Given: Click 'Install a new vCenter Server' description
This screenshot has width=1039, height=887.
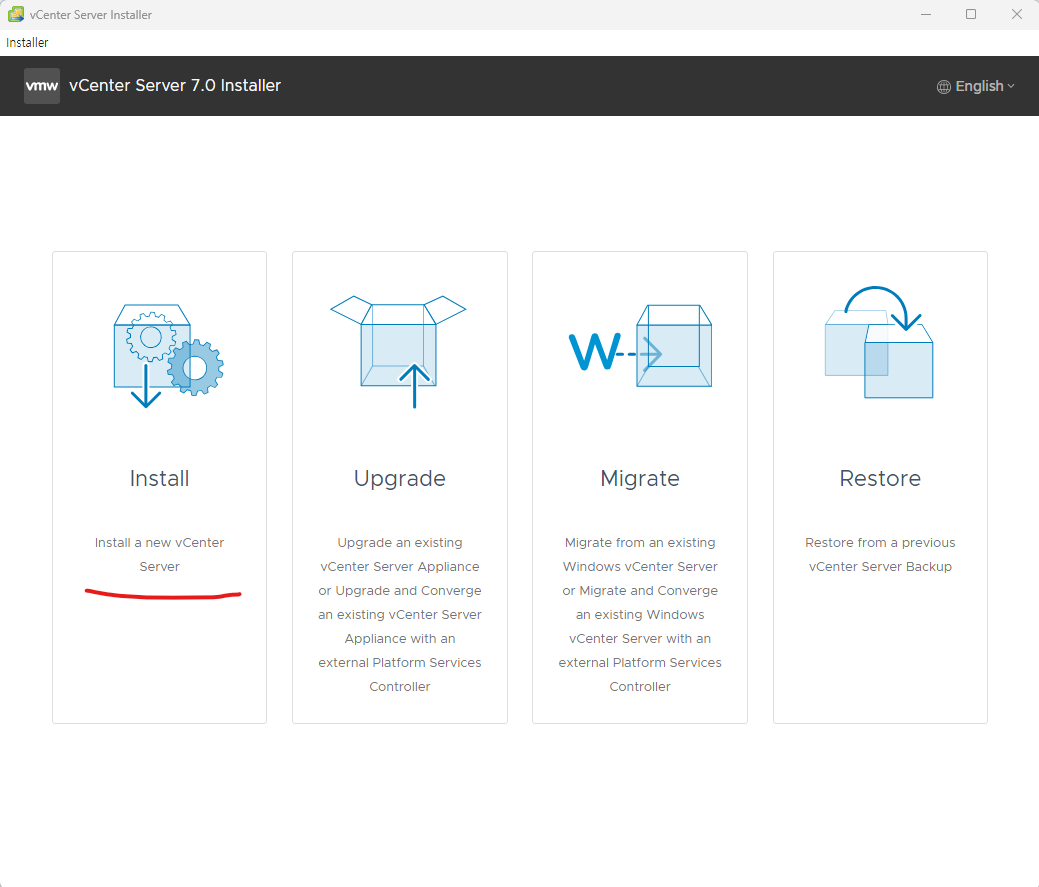Looking at the screenshot, I should coord(160,554).
